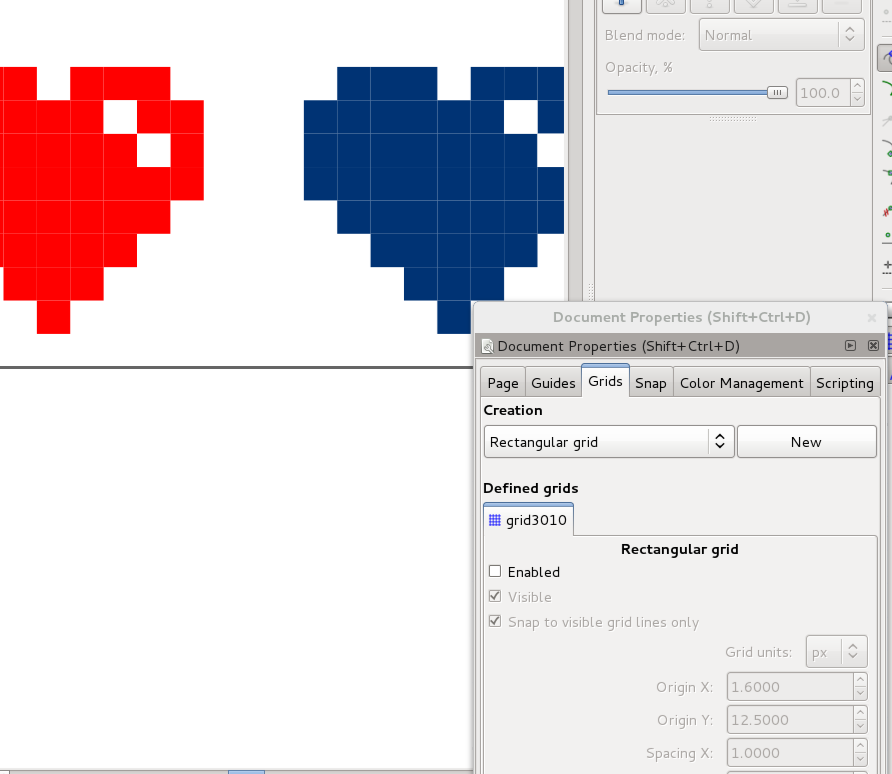This screenshot has width=892, height=774.
Task: Go to the Page tab
Action: (503, 383)
